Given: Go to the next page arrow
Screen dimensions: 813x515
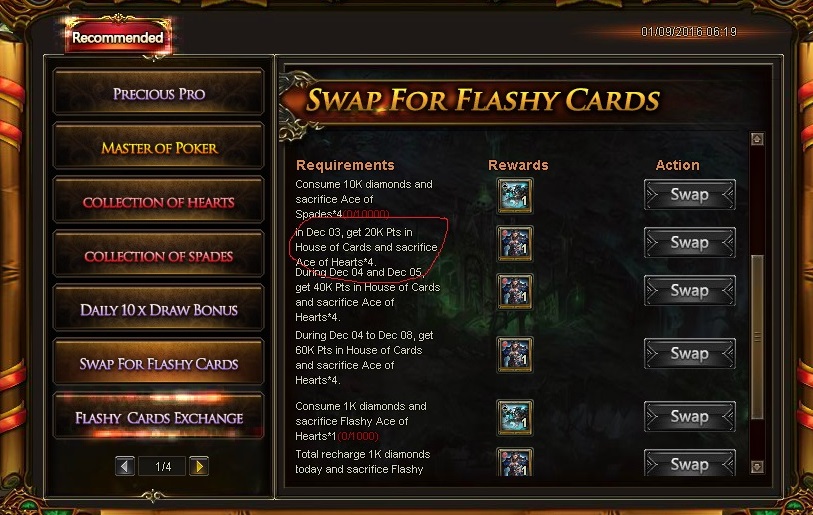Looking at the screenshot, I should pos(199,466).
